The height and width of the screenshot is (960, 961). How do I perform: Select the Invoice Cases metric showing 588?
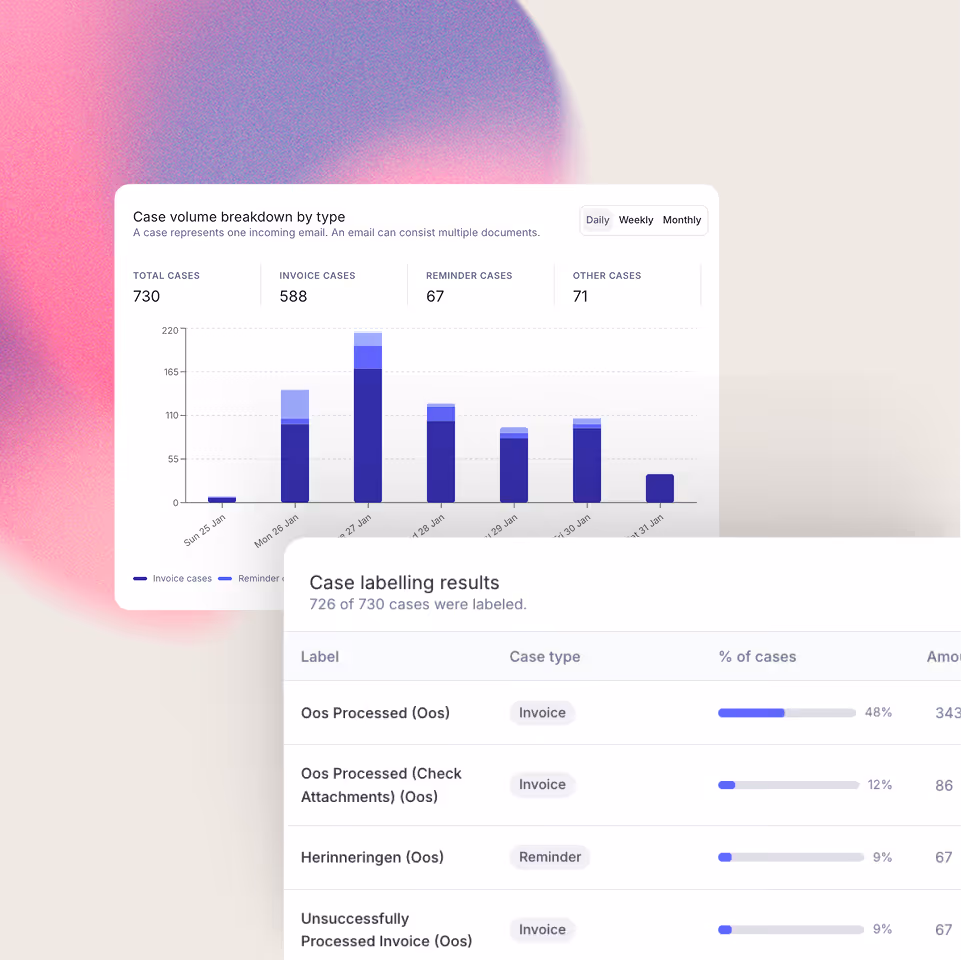click(317, 286)
